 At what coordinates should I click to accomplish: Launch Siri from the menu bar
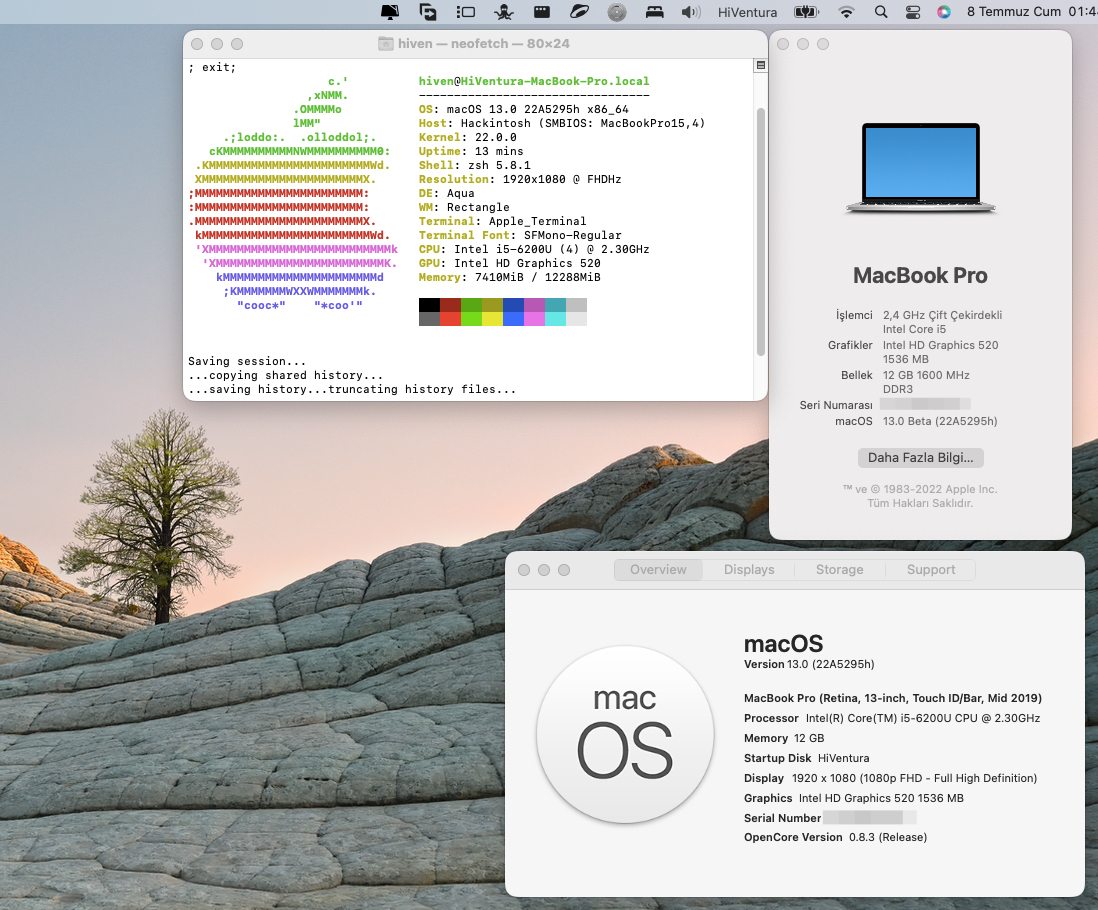(x=943, y=12)
